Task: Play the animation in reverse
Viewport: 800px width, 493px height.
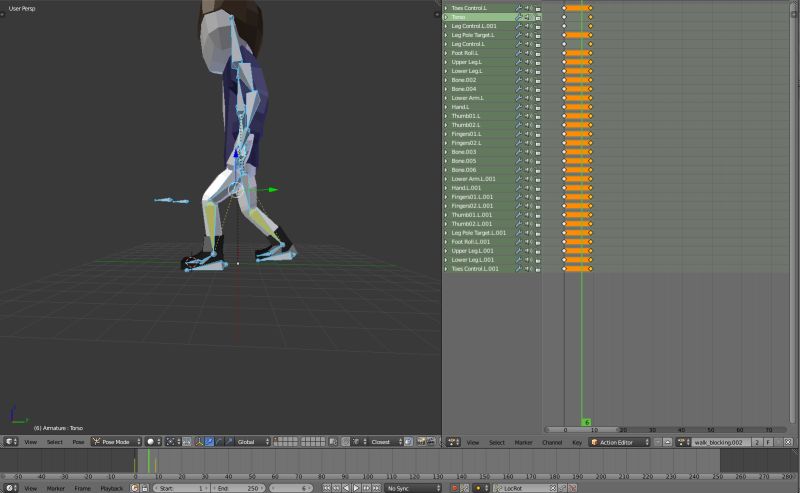Action: pyautogui.click(x=346, y=488)
